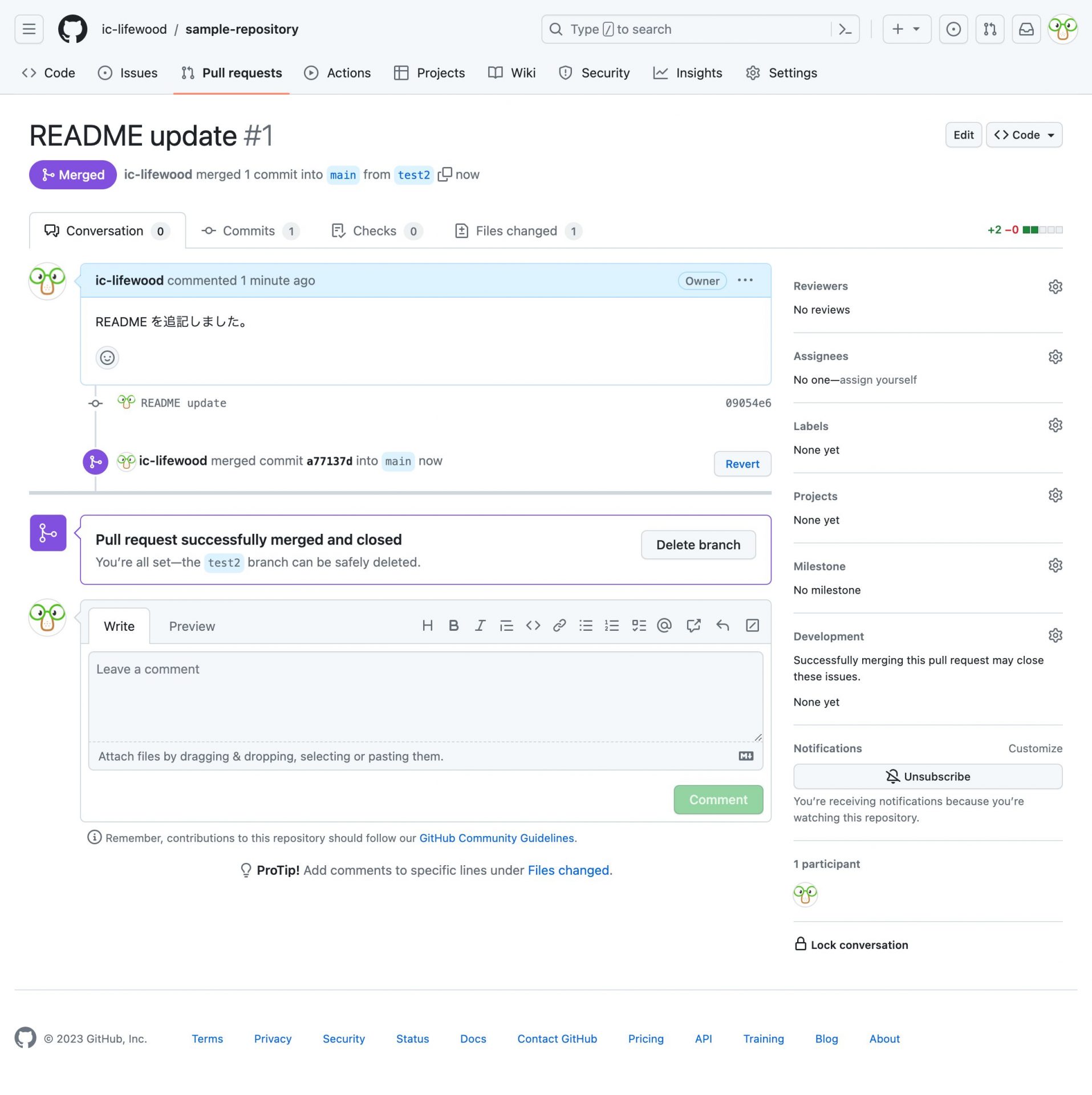This screenshot has width=1092, height=1095.
Task: Expand the Code dropdown button
Action: coord(1024,135)
